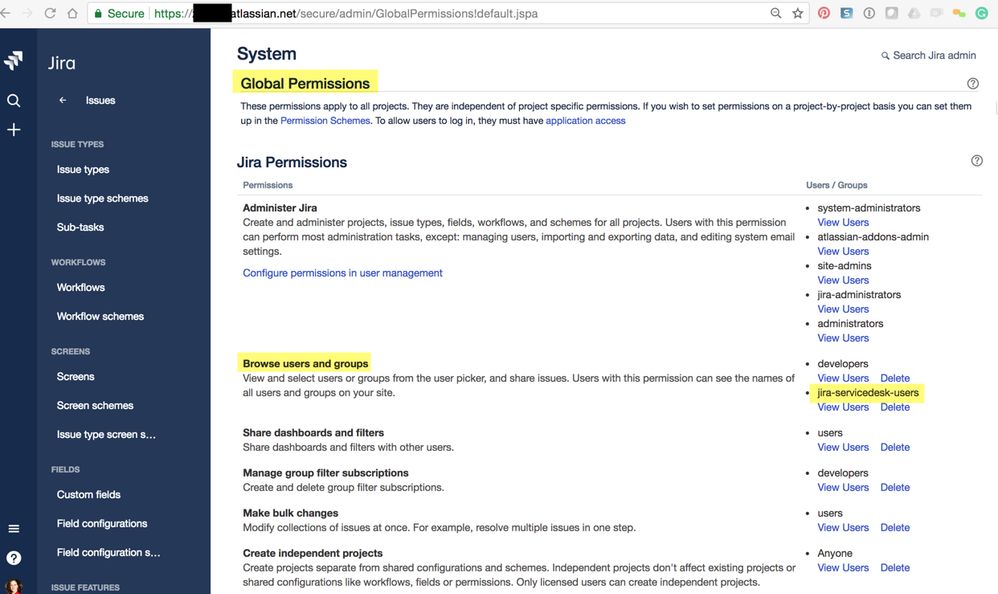Click the grey square extension icon
The image size is (998, 594).
tap(891, 13)
